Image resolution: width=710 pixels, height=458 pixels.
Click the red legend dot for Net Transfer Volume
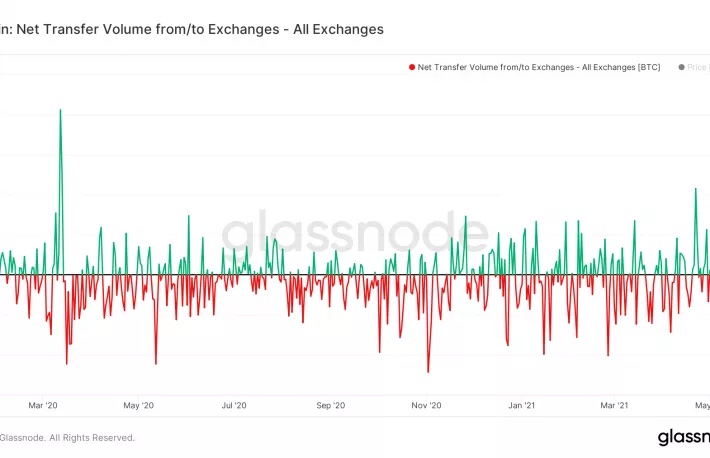click(411, 67)
